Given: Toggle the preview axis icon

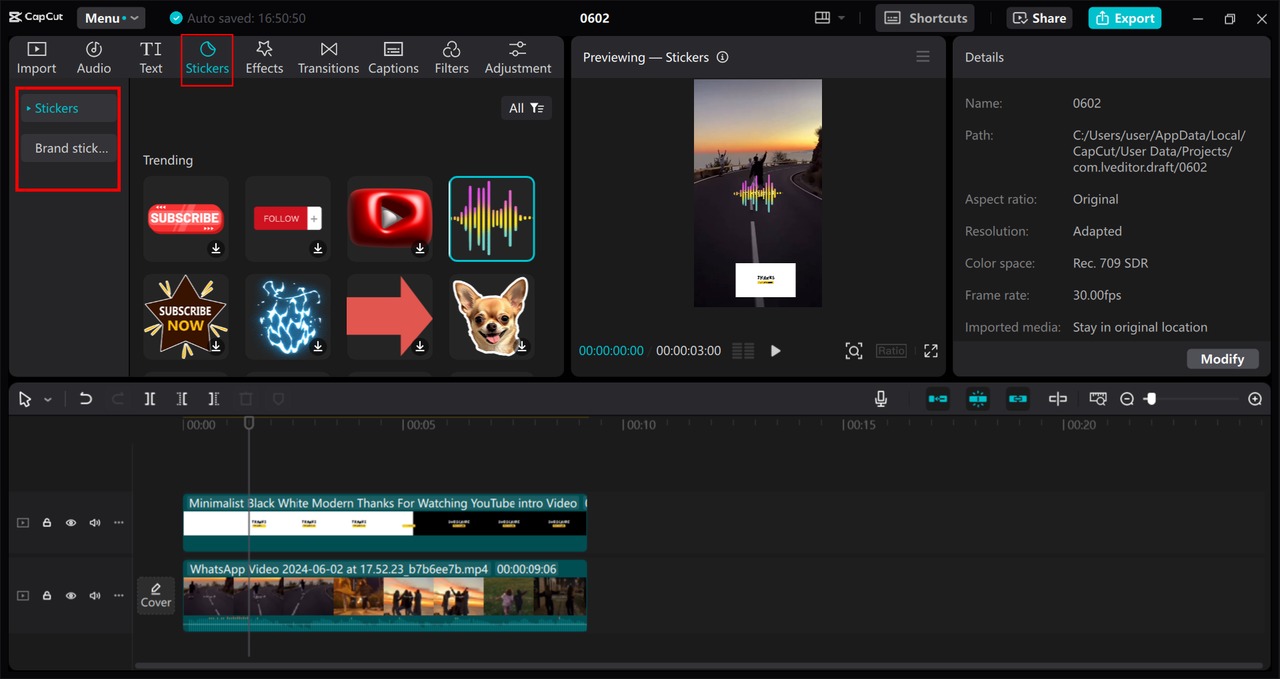Looking at the screenshot, I should click(x=1058, y=399).
